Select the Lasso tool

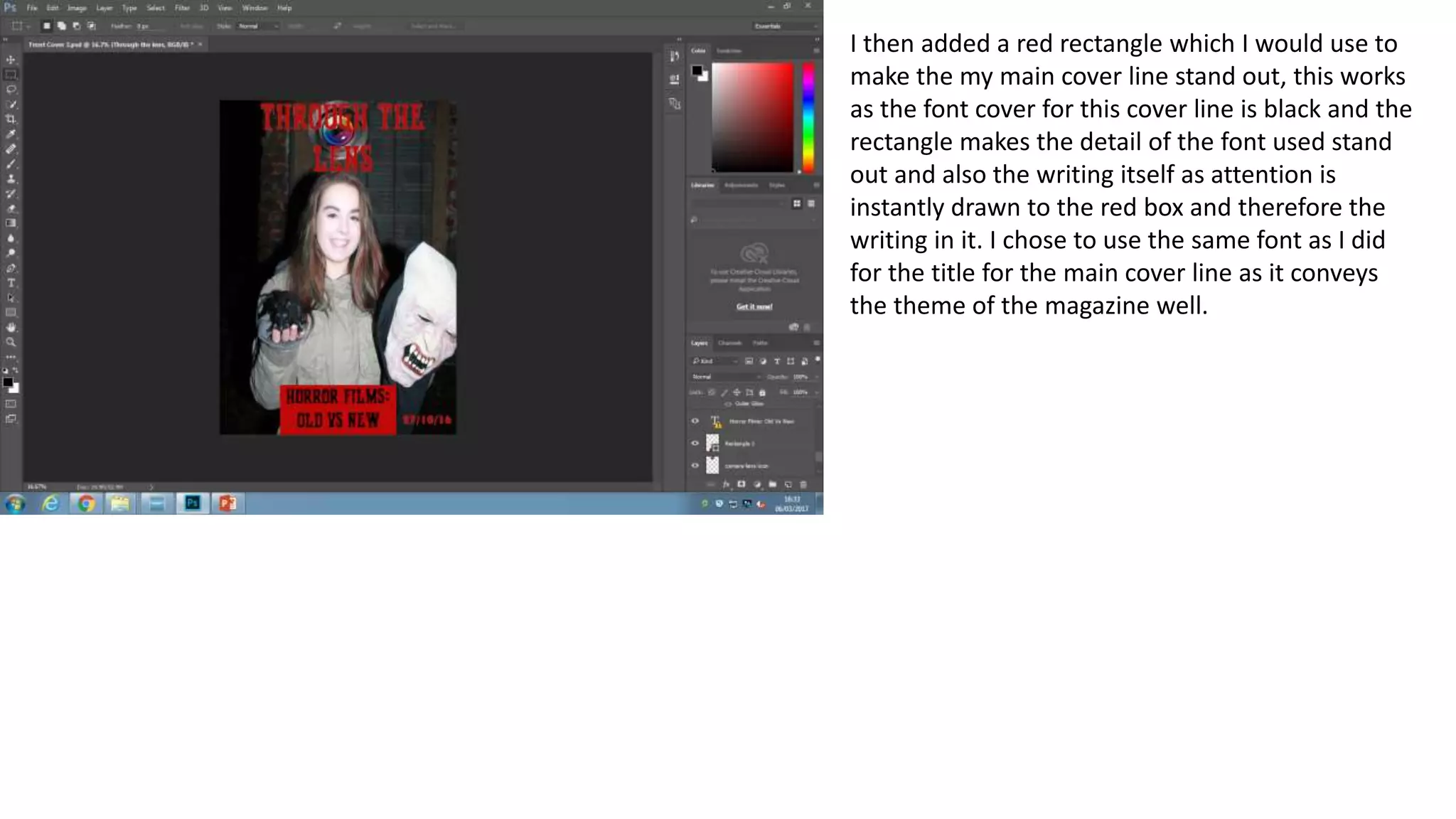(x=11, y=90)
